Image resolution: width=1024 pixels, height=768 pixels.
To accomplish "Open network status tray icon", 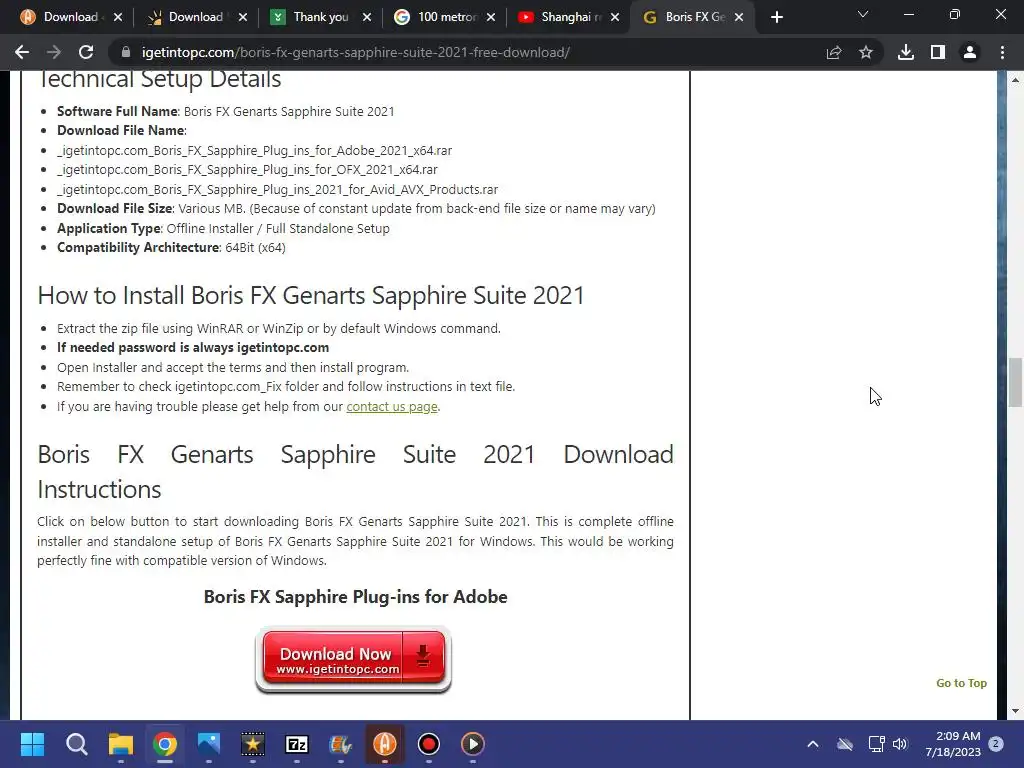I will click(876, 744).
